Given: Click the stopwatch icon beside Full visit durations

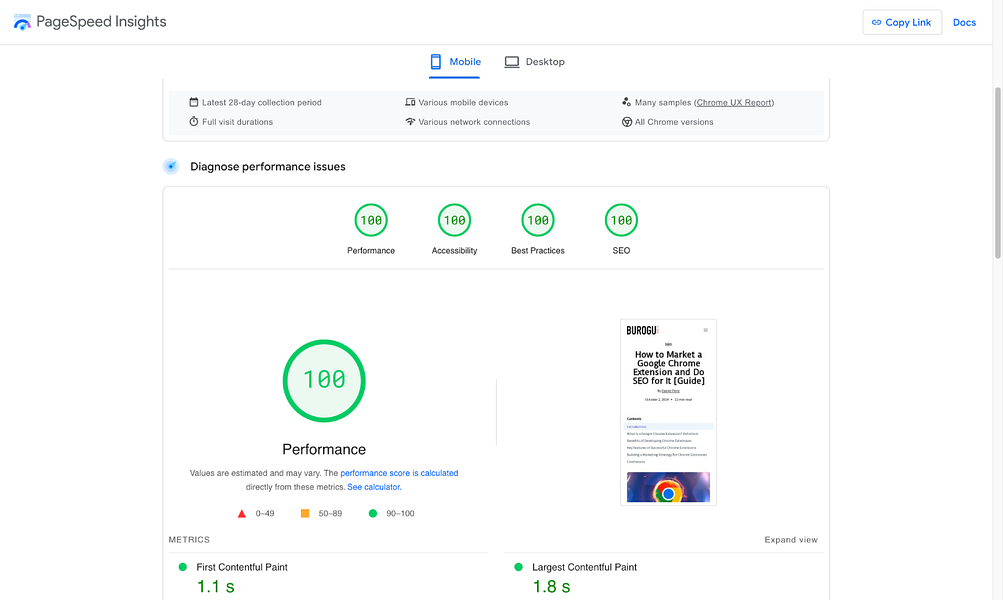Looking at the screenshot, I should coord(194,121).
